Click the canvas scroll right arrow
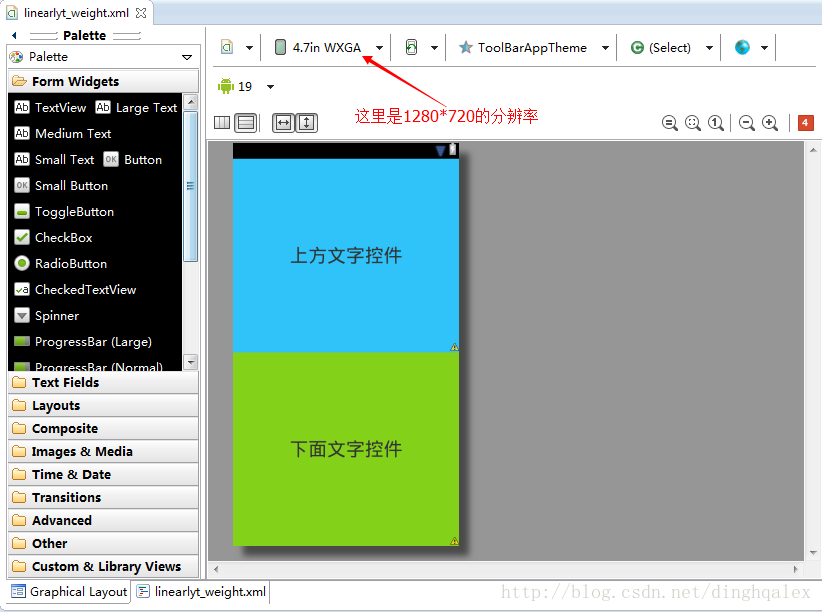The width and height of the screenshot is (822, 612). click(x=796, y=569)
